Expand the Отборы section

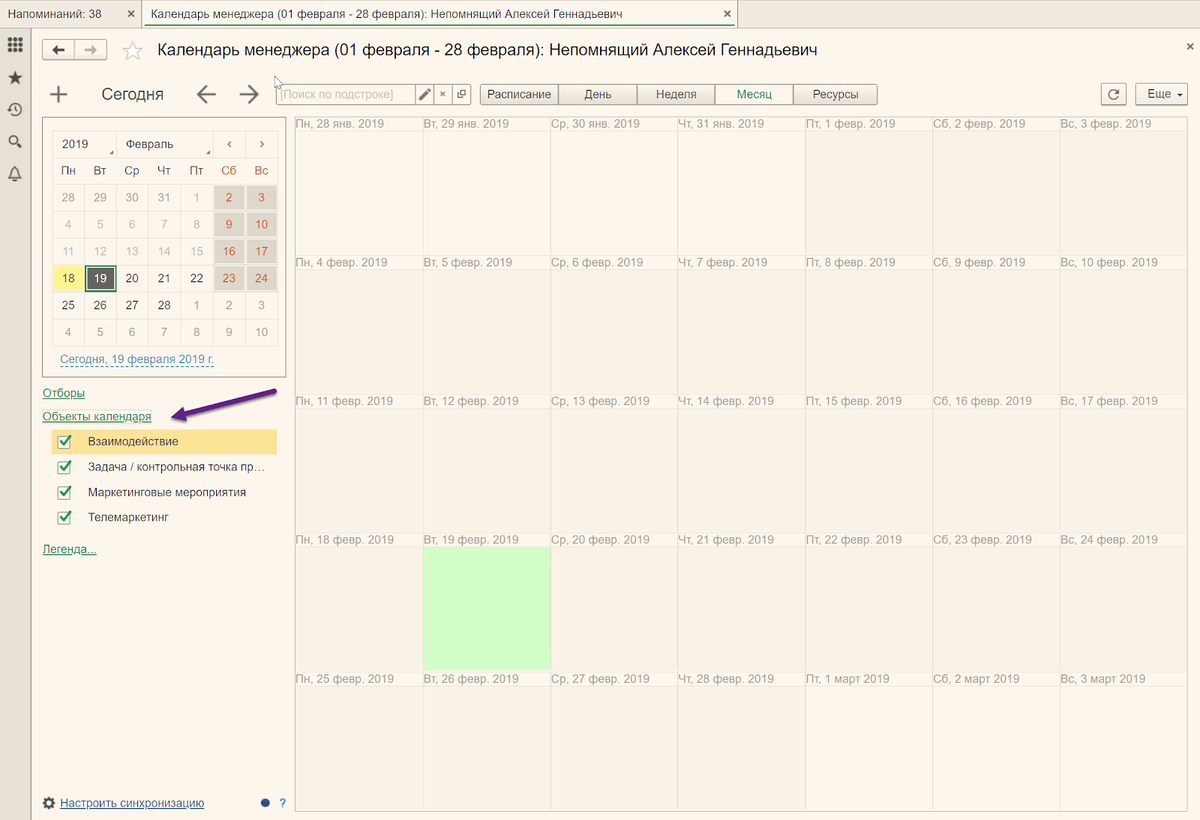(x=63, y=393)
